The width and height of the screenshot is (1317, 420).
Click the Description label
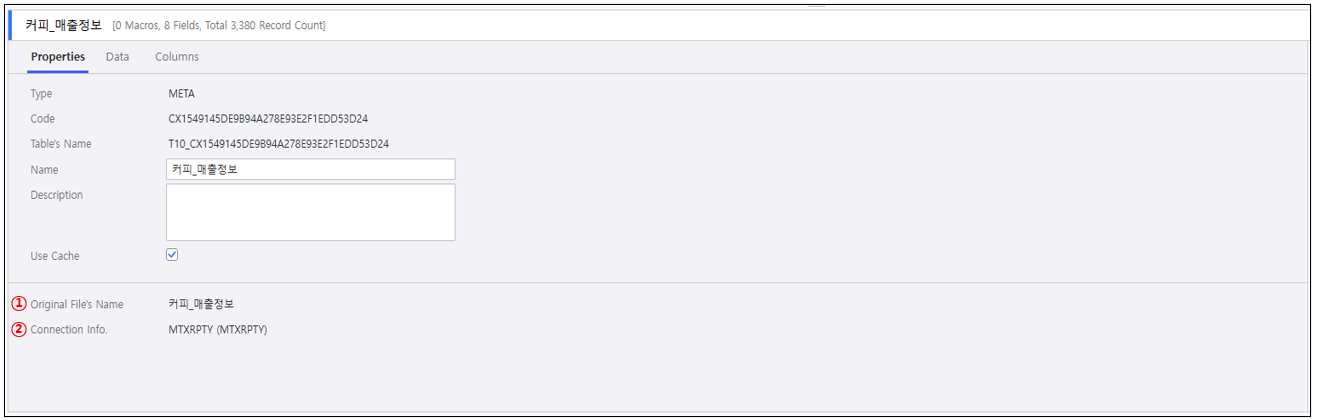point(57,195)
